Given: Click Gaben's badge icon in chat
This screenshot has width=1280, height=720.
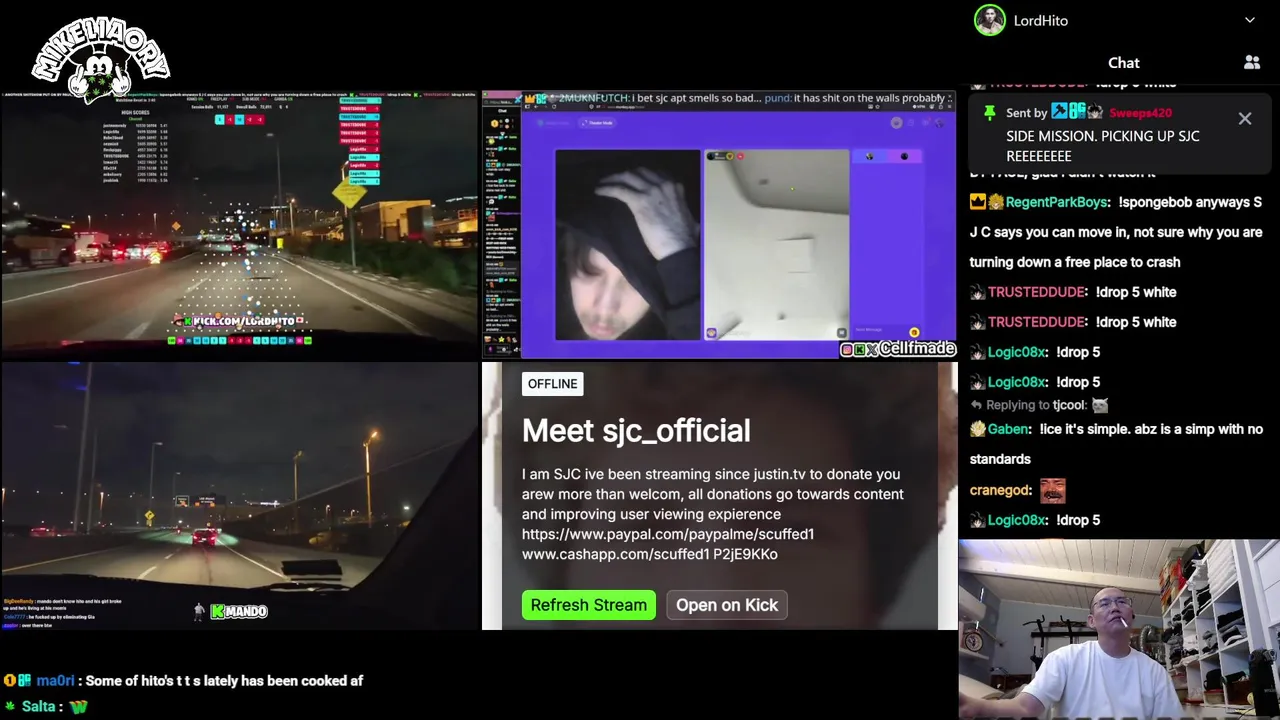Looking at the screenshot, I should click(977, 429).
